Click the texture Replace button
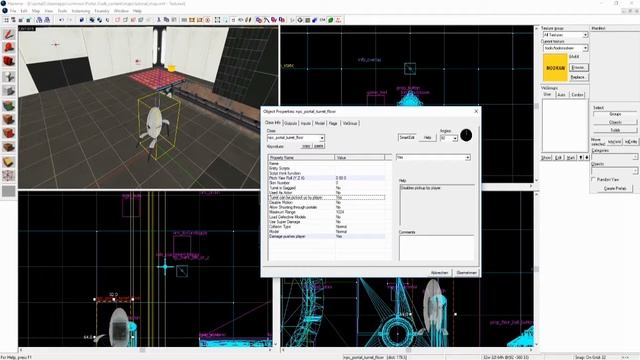Viewport: 640px width, 360px height. pyautogui.click(x=578, y=77)
